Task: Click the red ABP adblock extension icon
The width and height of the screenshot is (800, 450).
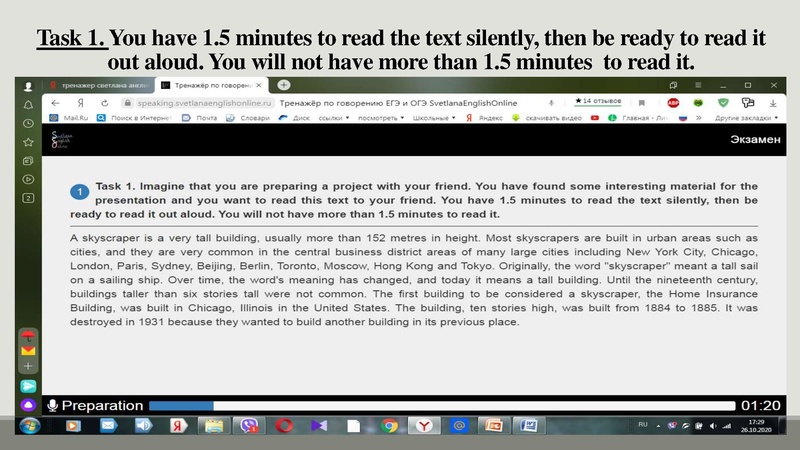Action: point(673,103)
